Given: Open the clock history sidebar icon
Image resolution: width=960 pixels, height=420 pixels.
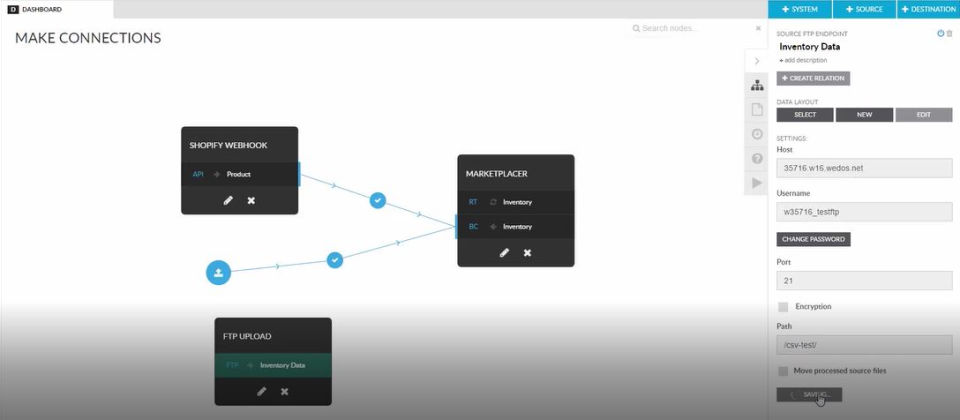Looking at the screenshot, I should (757, 134).
